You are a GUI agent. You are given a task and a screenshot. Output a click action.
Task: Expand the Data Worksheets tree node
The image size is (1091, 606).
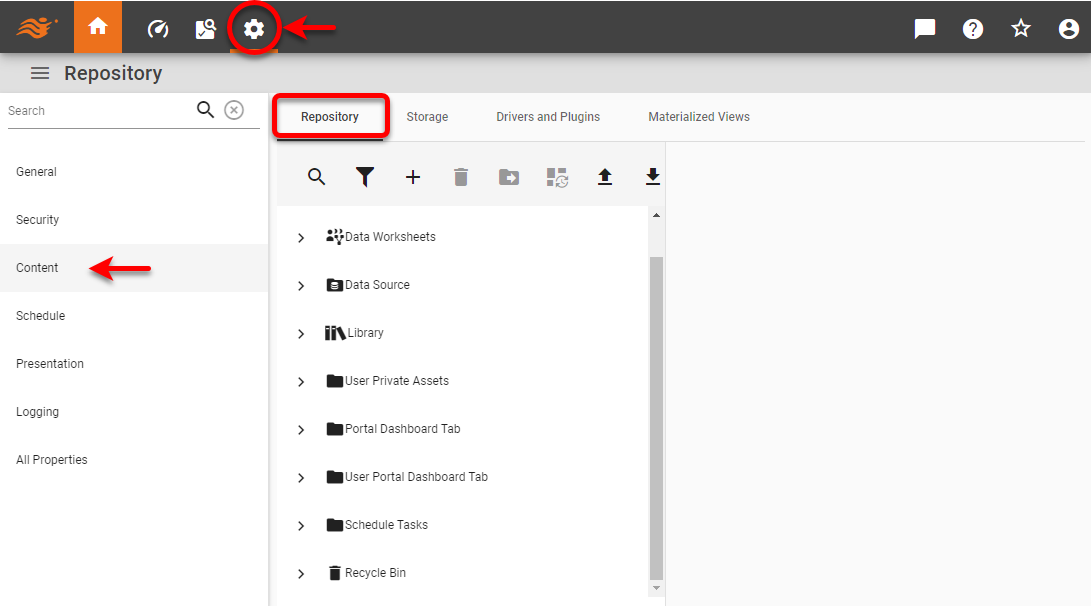(x=300, y=237)
